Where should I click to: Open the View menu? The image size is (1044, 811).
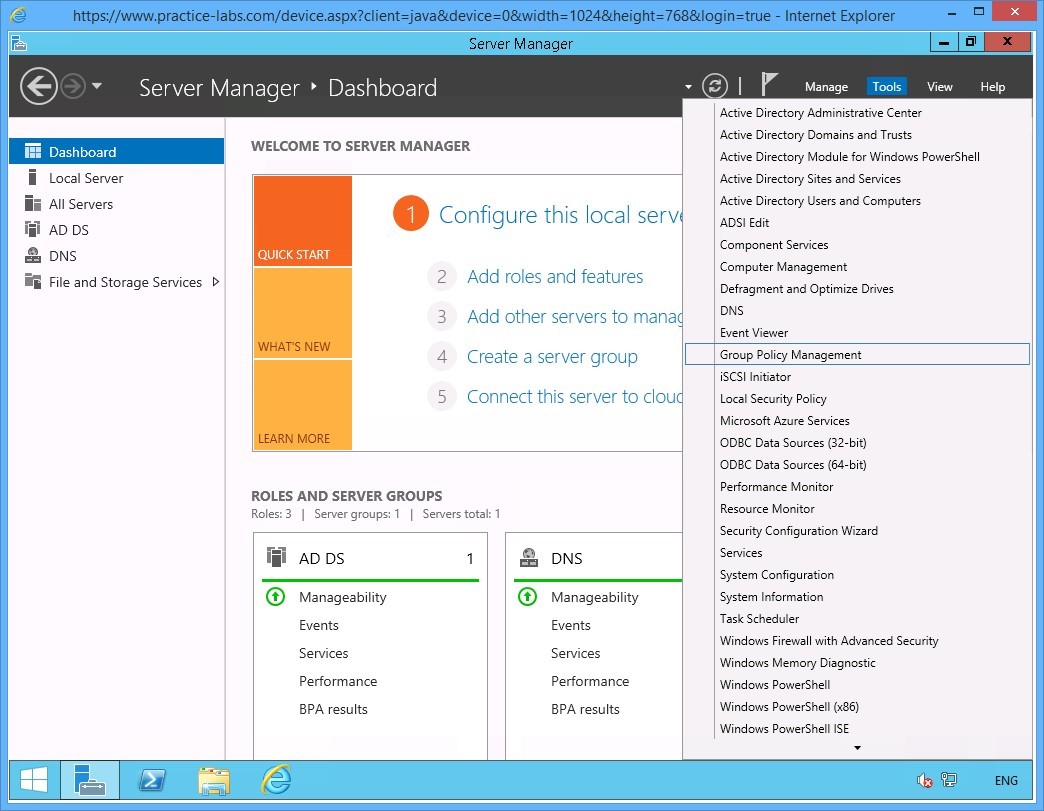coord(939,87)
